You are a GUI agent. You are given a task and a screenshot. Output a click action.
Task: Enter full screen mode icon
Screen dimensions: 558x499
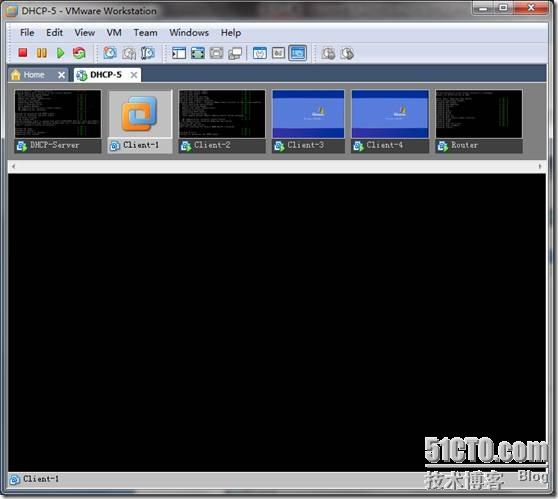coord(198,53)
